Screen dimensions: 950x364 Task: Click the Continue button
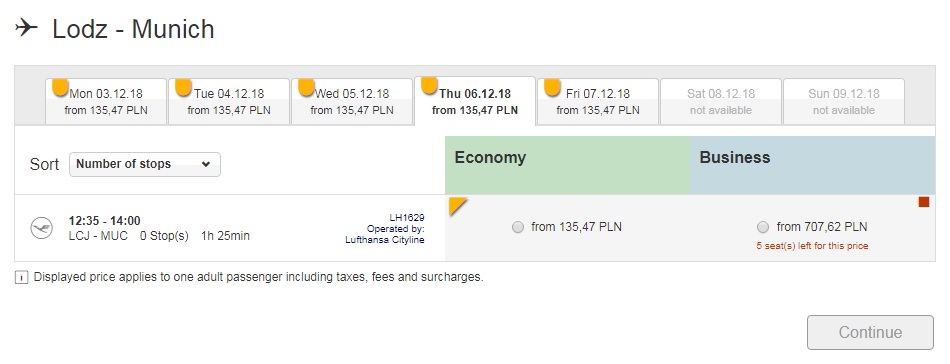pos(870,333)
